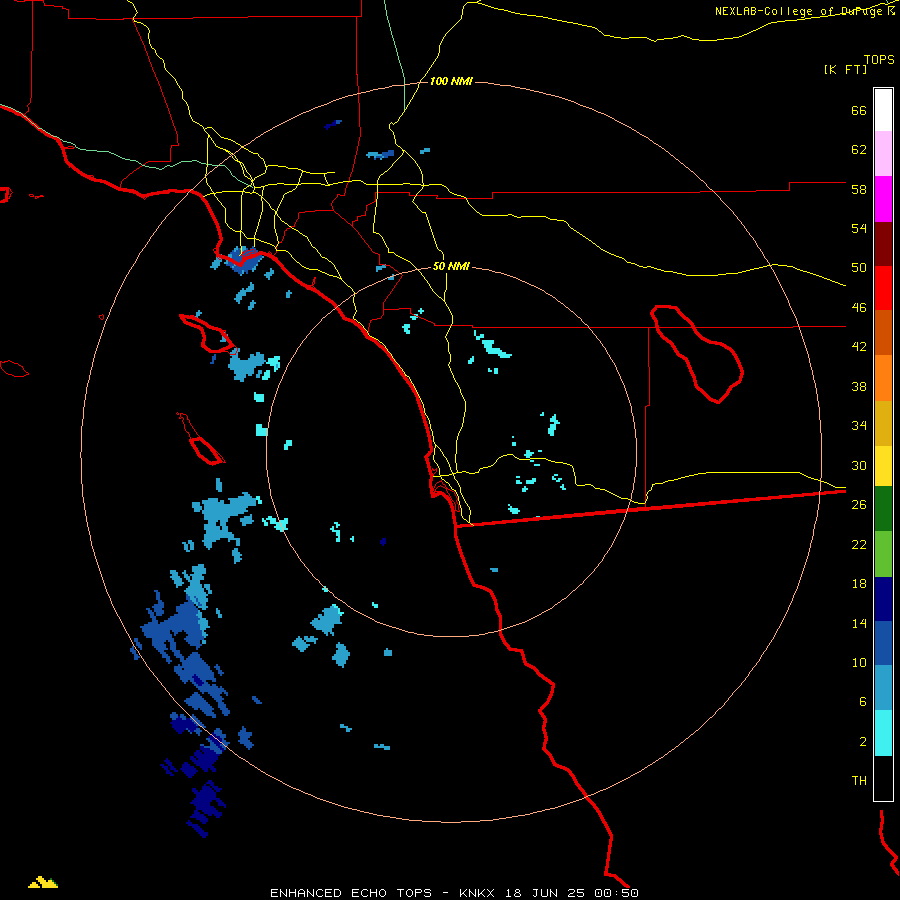The width and height of the screenshot is (900, 900).
Task: Select the medium blue legend swatch
Action: point(883,643)
